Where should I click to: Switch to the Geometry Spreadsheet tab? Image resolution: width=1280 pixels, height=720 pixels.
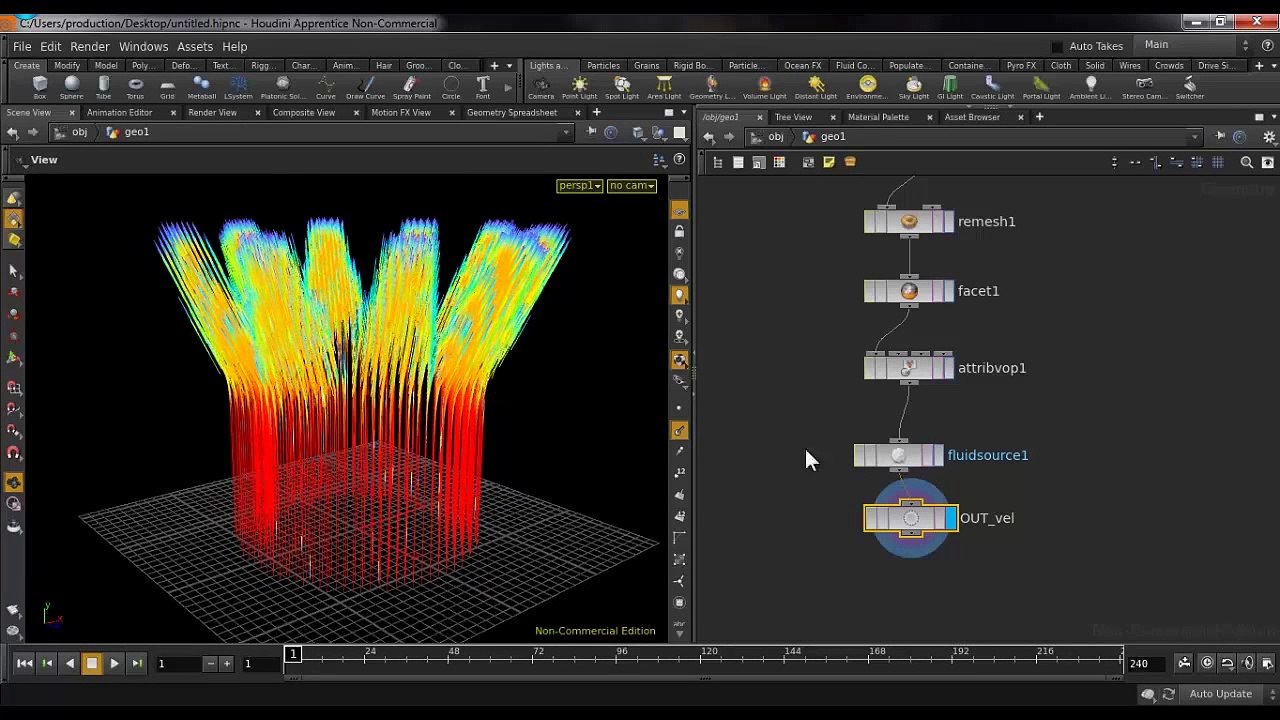(x=512, y=113)
